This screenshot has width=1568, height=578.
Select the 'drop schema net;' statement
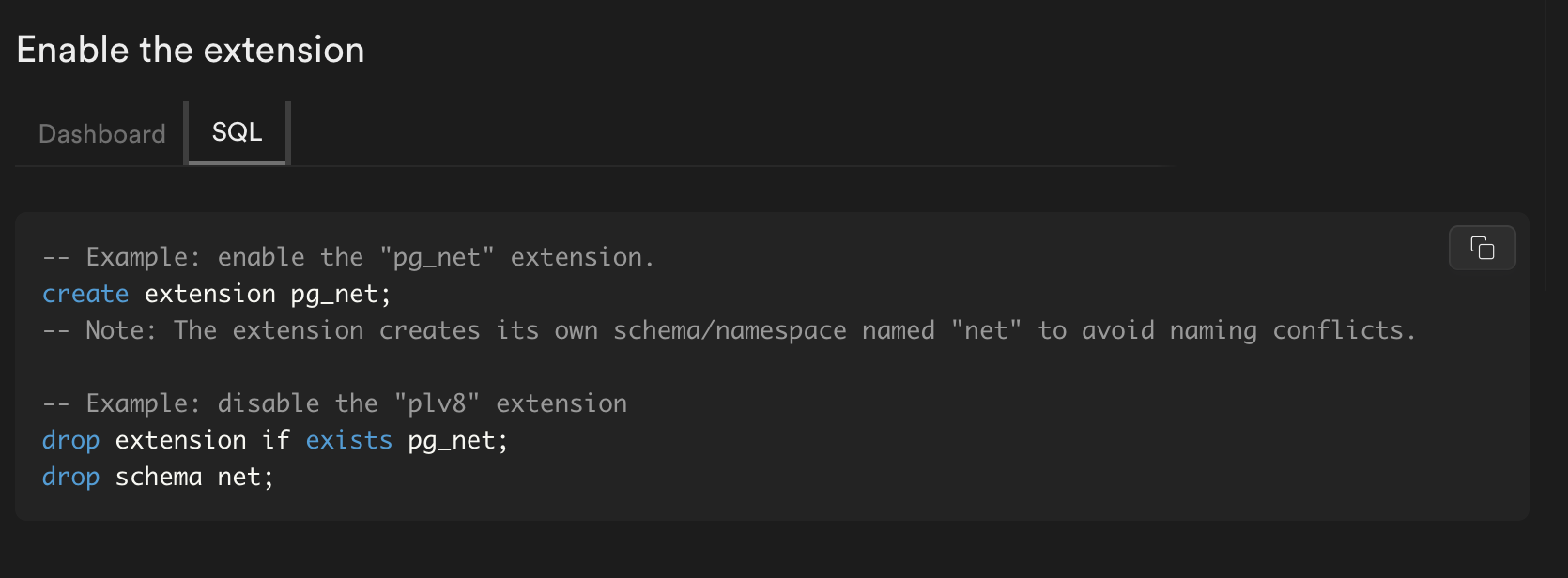pyautogui.click(x=157, y=476)
